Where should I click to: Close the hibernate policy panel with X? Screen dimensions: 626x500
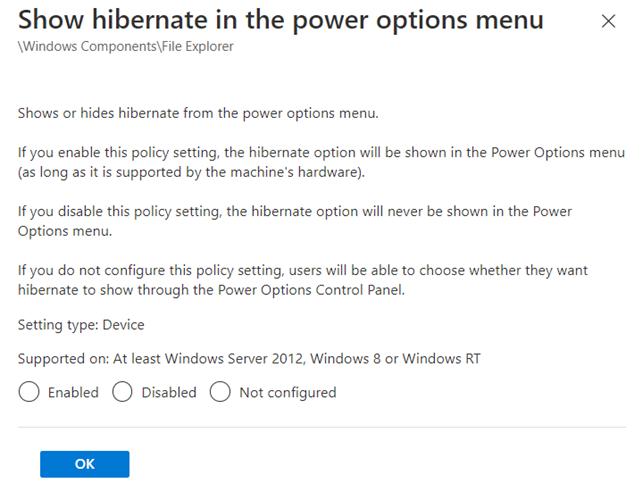(608, 21)
